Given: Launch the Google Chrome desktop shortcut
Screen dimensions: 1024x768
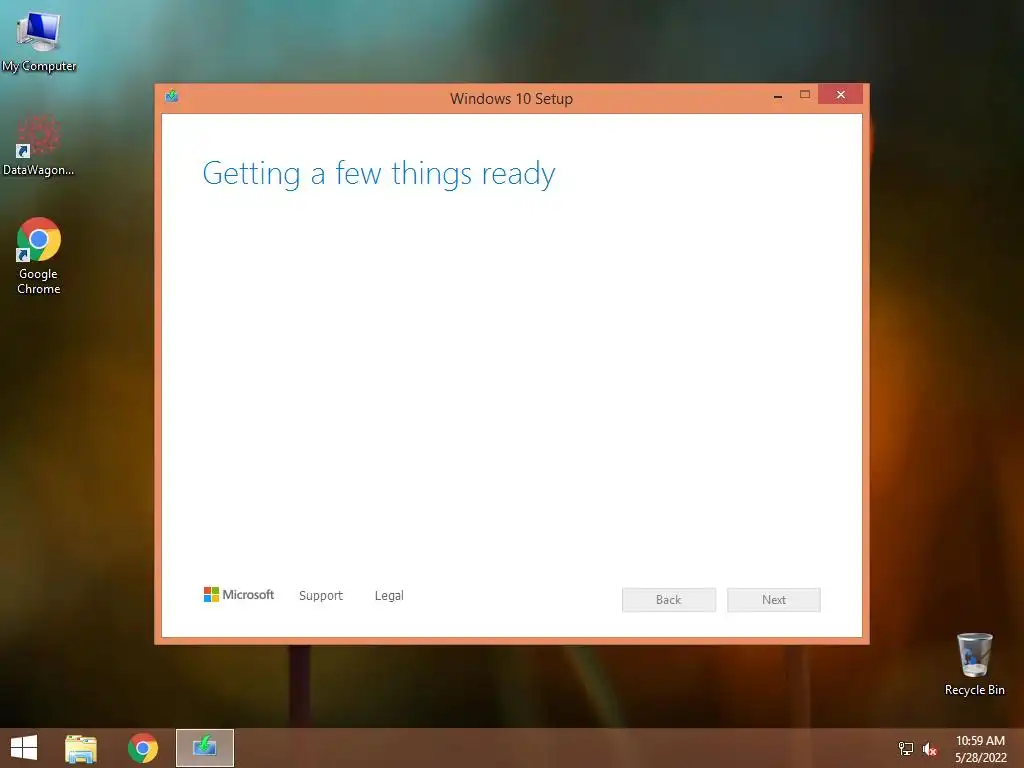Looking at the screenshot, I should [x=39, y=256].
